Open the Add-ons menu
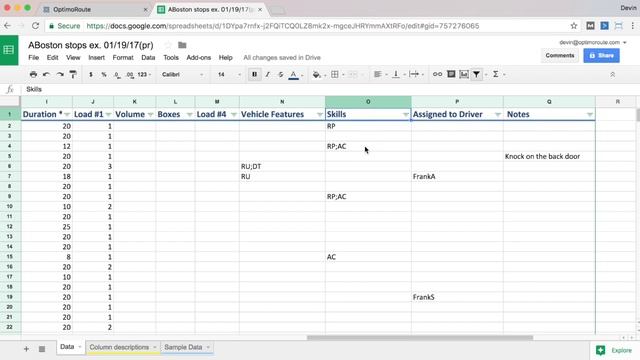Screen dimensions: 640x360 tap(199, 58)
